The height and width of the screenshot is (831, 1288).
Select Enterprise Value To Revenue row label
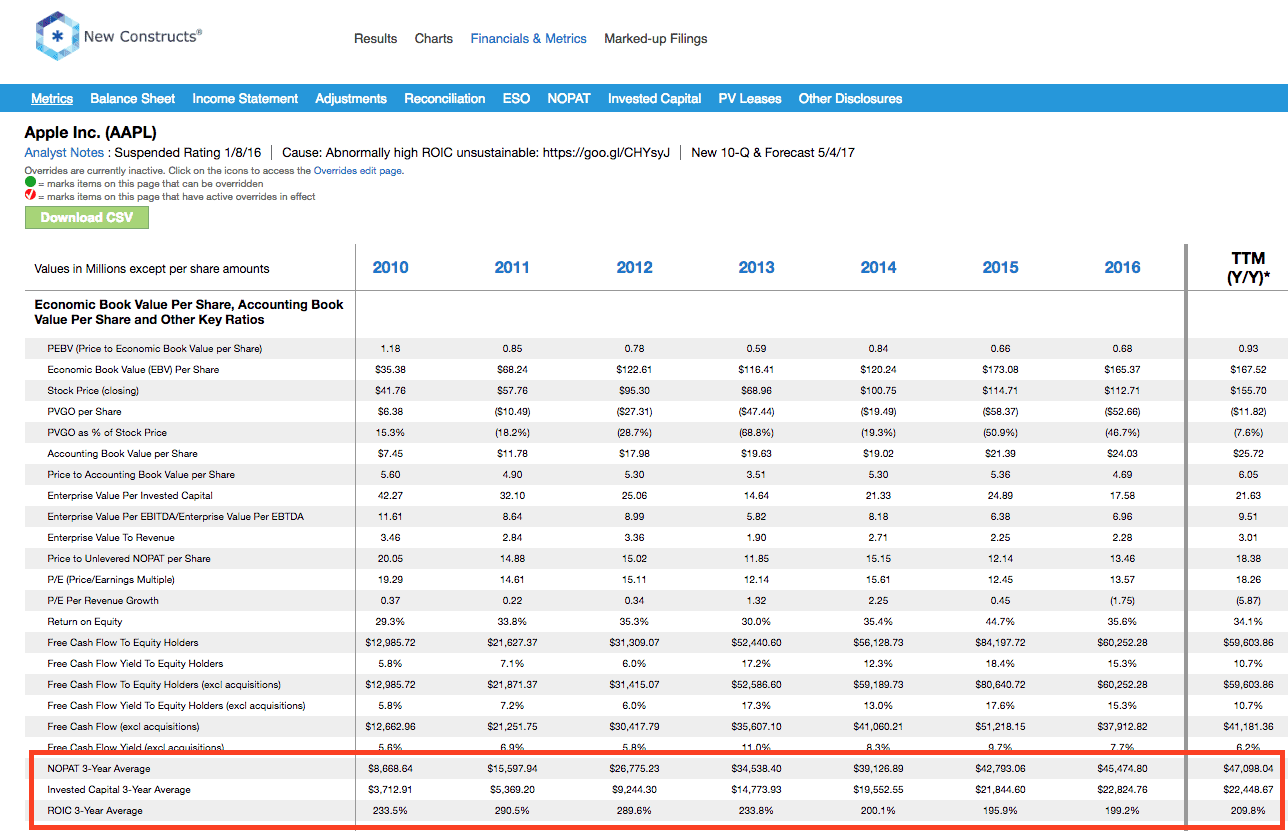click(x=110, y=538)
